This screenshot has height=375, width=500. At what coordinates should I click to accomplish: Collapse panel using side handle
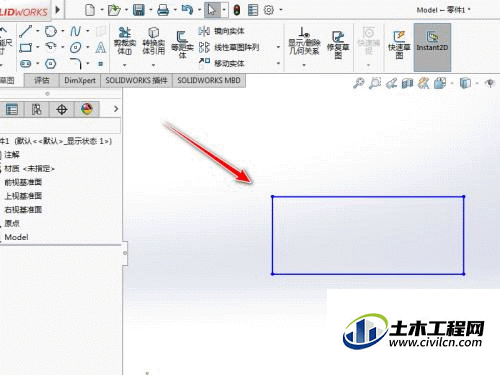[x=125, y=253]
